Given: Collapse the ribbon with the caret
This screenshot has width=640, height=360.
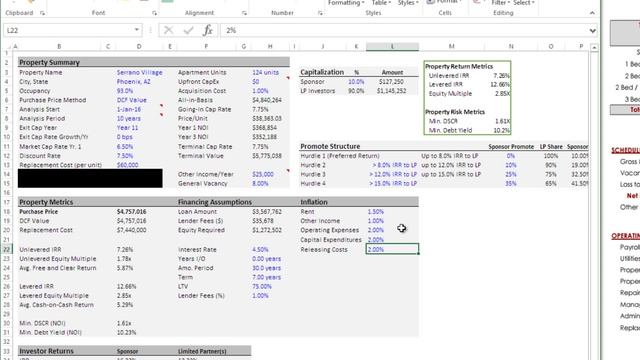Looking at the screenshot, I should tap(592, 13).
